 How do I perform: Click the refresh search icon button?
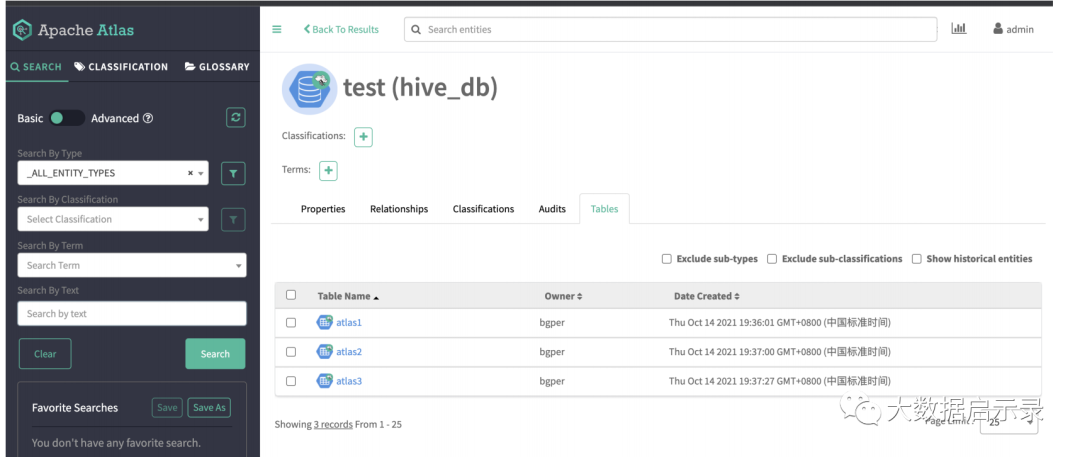coord(236,118)
